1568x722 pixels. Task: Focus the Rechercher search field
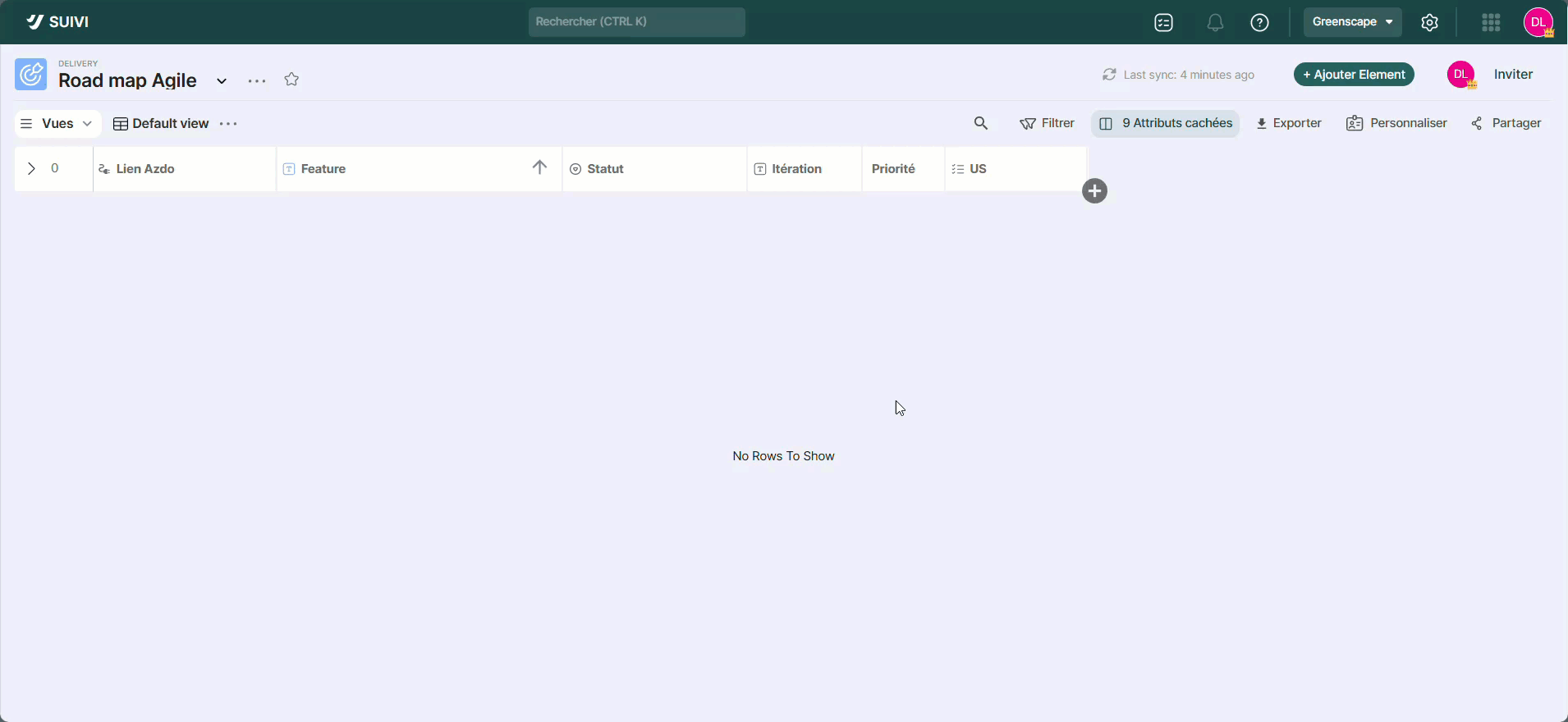(636, 22)
